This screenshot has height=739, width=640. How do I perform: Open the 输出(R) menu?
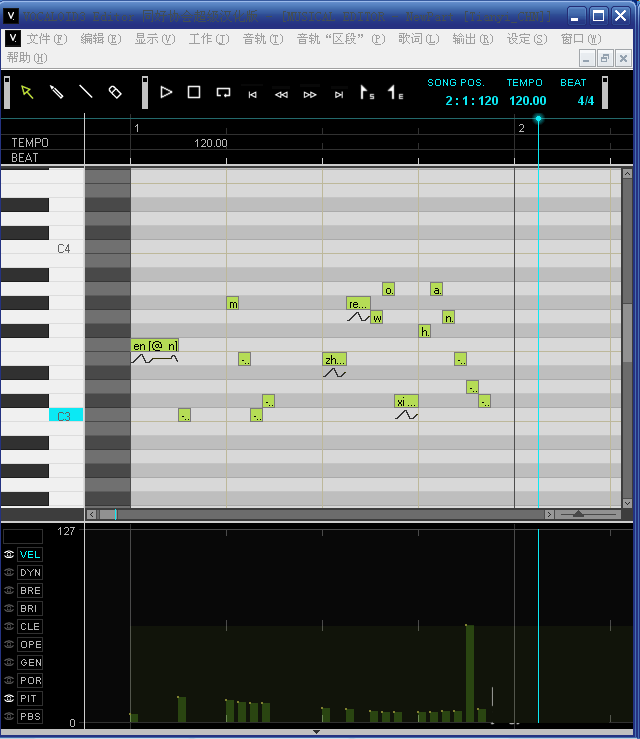(473, 39)
